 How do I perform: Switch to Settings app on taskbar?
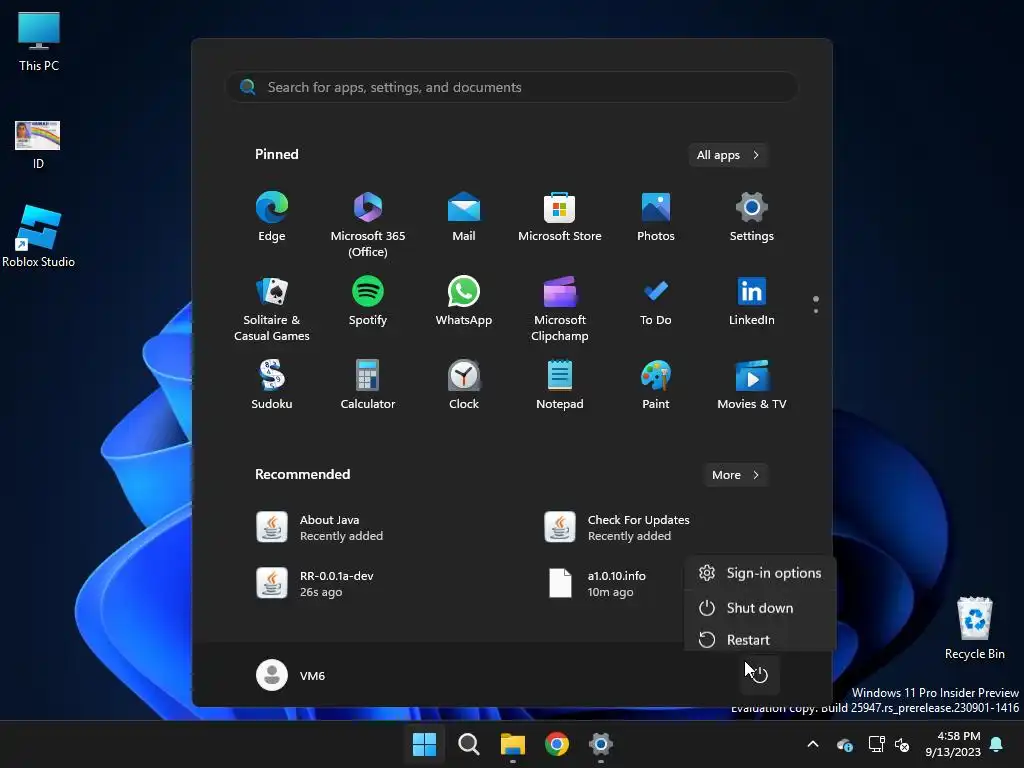click(600, 744)
